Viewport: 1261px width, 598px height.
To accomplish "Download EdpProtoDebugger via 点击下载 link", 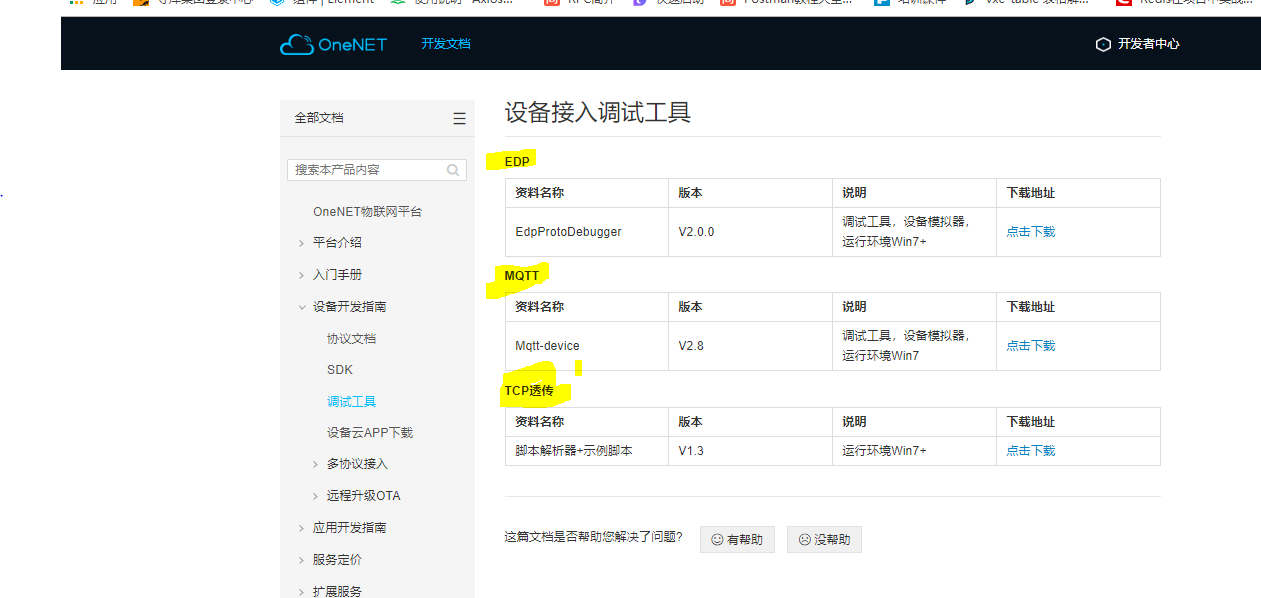I will pos(1031,231).
